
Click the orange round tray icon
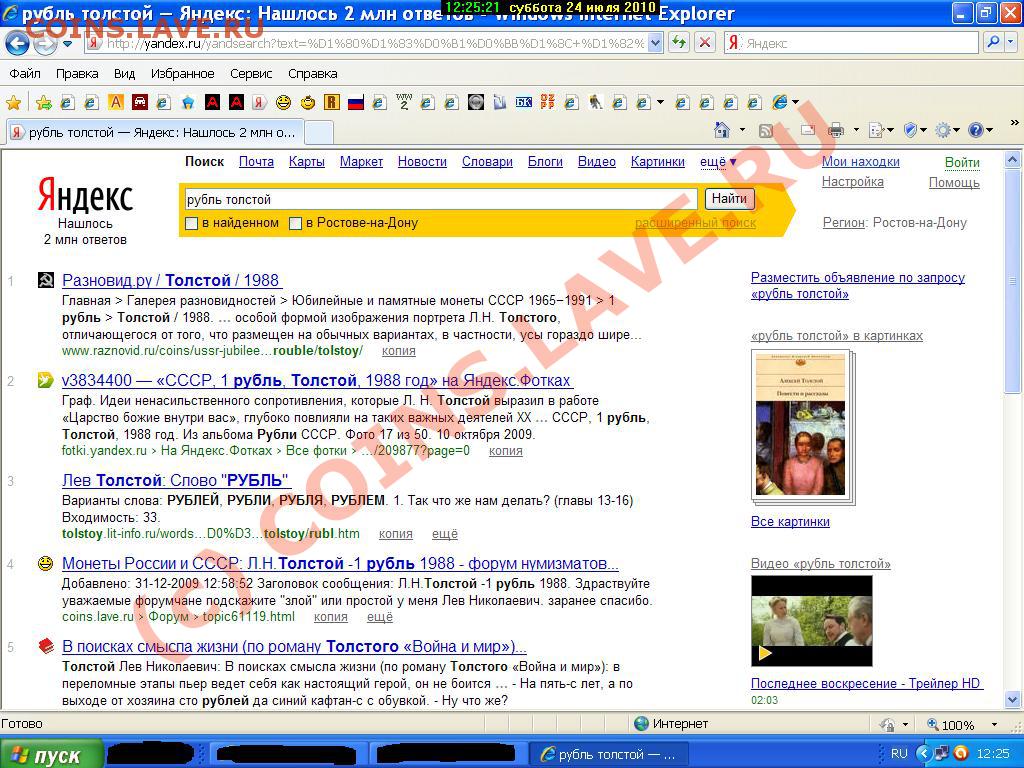point(961,753)
